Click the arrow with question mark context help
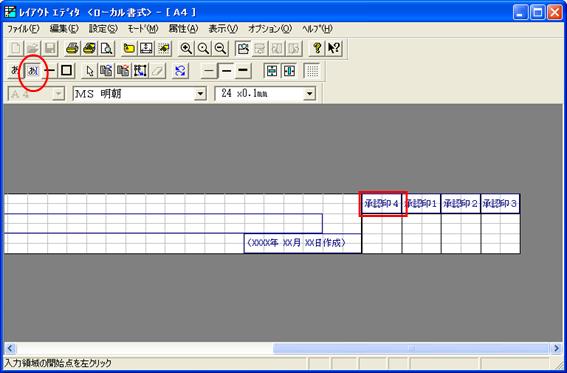Viewport: 567px width, 373px height. coord(334,48)
